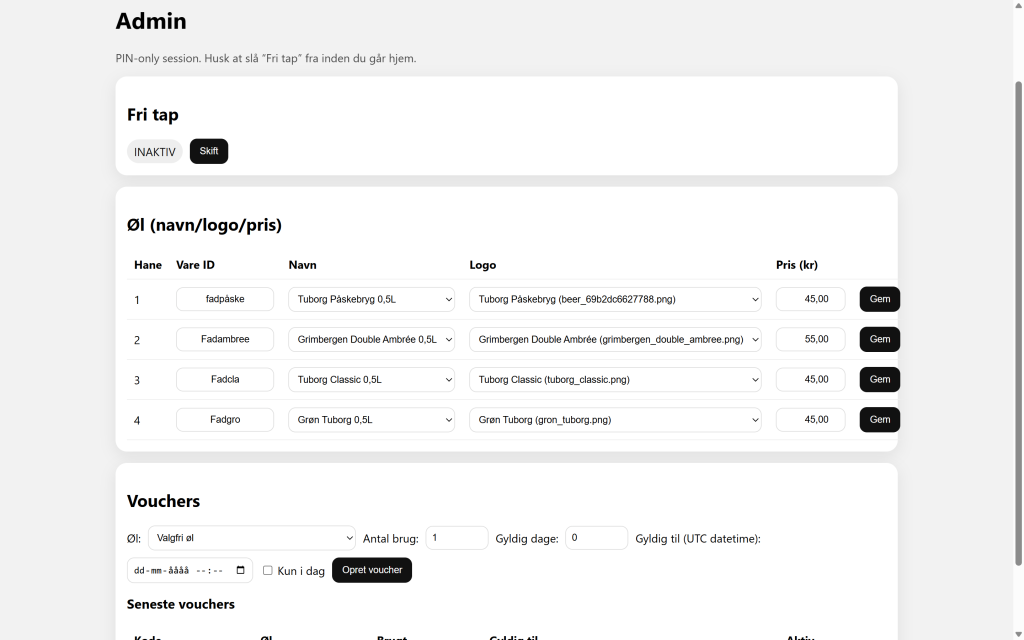Open the calendar picker icon in datetime field
This screenshot has height=640, width=1024.
pos(240,570)
